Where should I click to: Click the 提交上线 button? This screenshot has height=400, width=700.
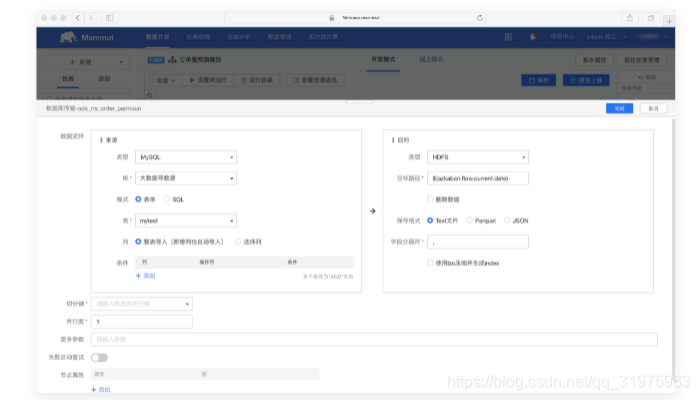586,80
